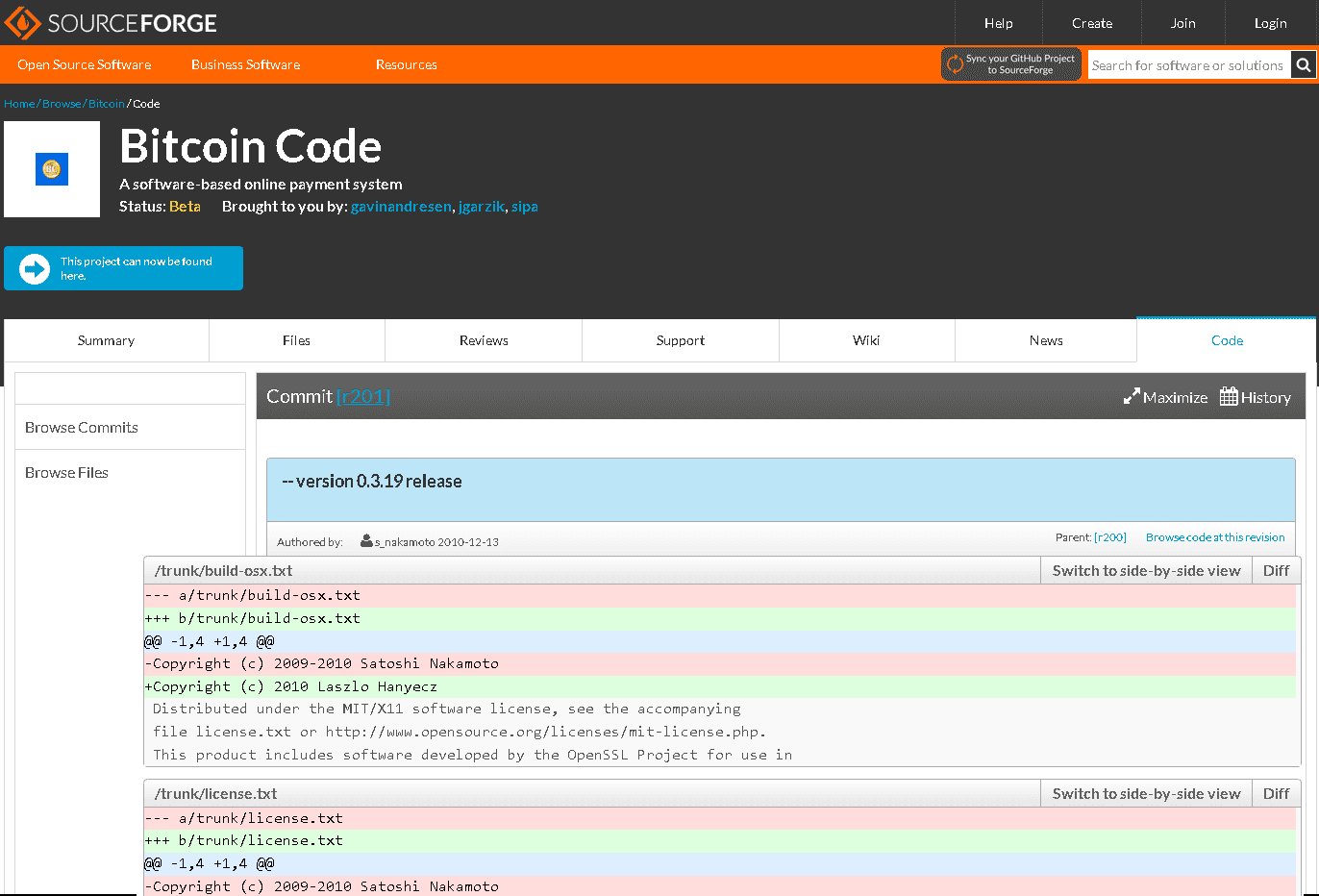The width and height of the screenshot is (1319, 896).
Task: Click 'This project can now be found here' banner
Action: [123, 268]
